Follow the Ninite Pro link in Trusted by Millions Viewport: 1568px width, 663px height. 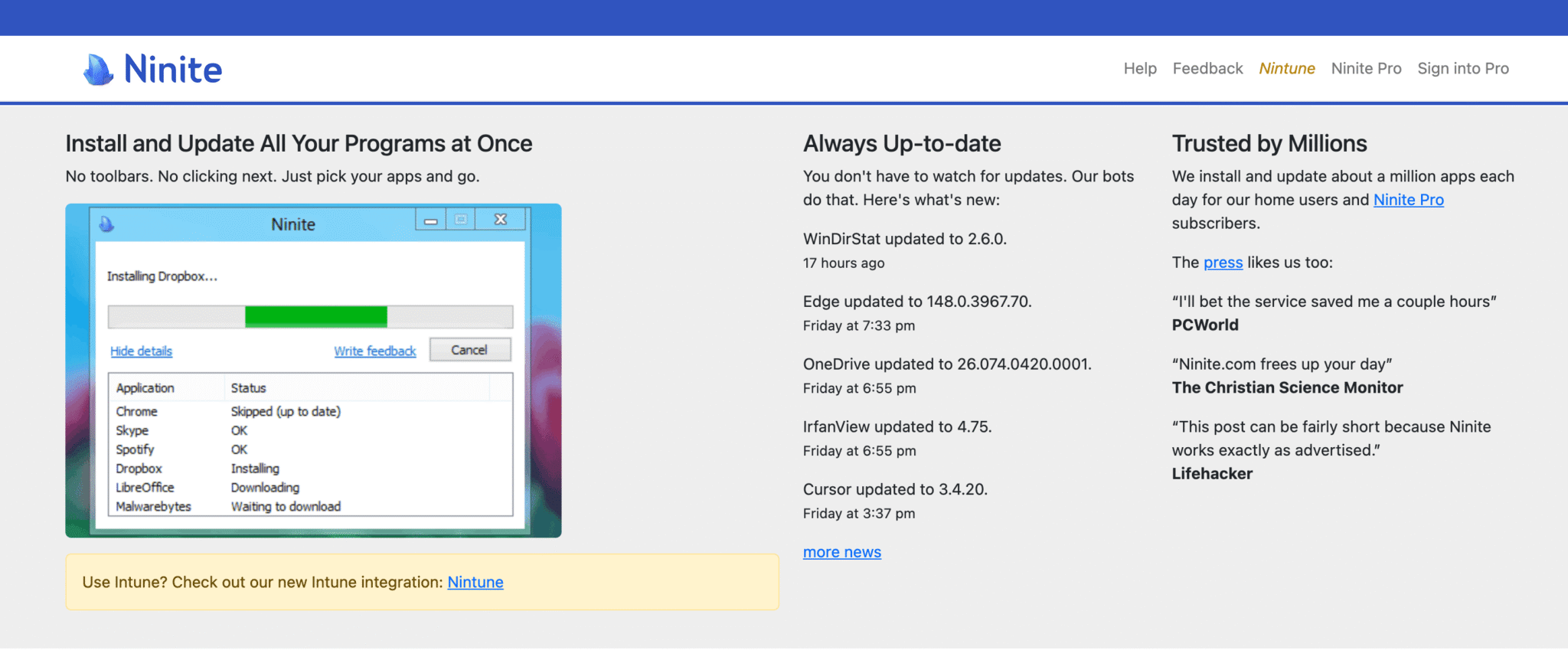pyautogui.click(x=1408, y=200)
